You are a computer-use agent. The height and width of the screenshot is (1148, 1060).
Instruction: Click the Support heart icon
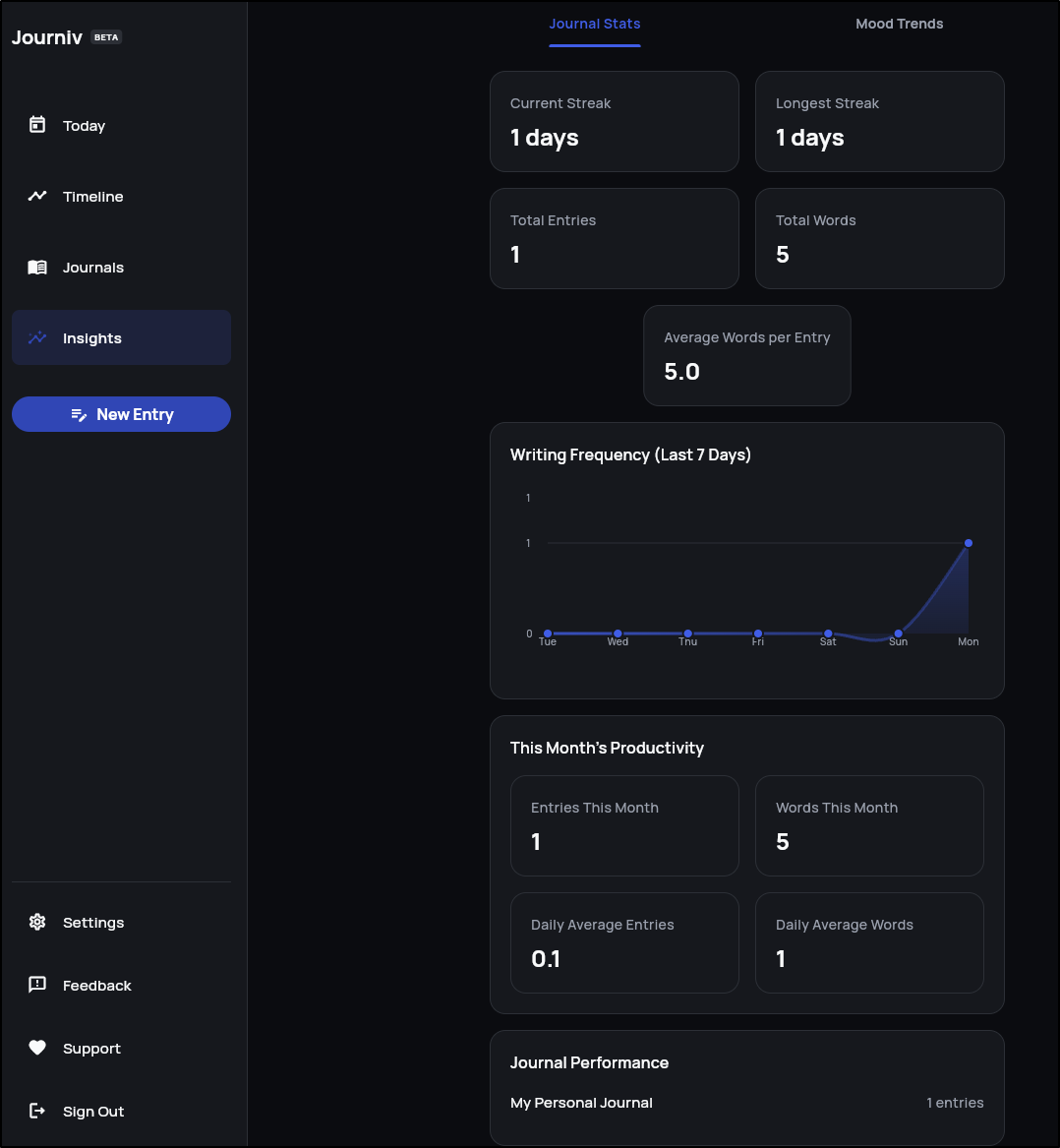point(37,1048)
